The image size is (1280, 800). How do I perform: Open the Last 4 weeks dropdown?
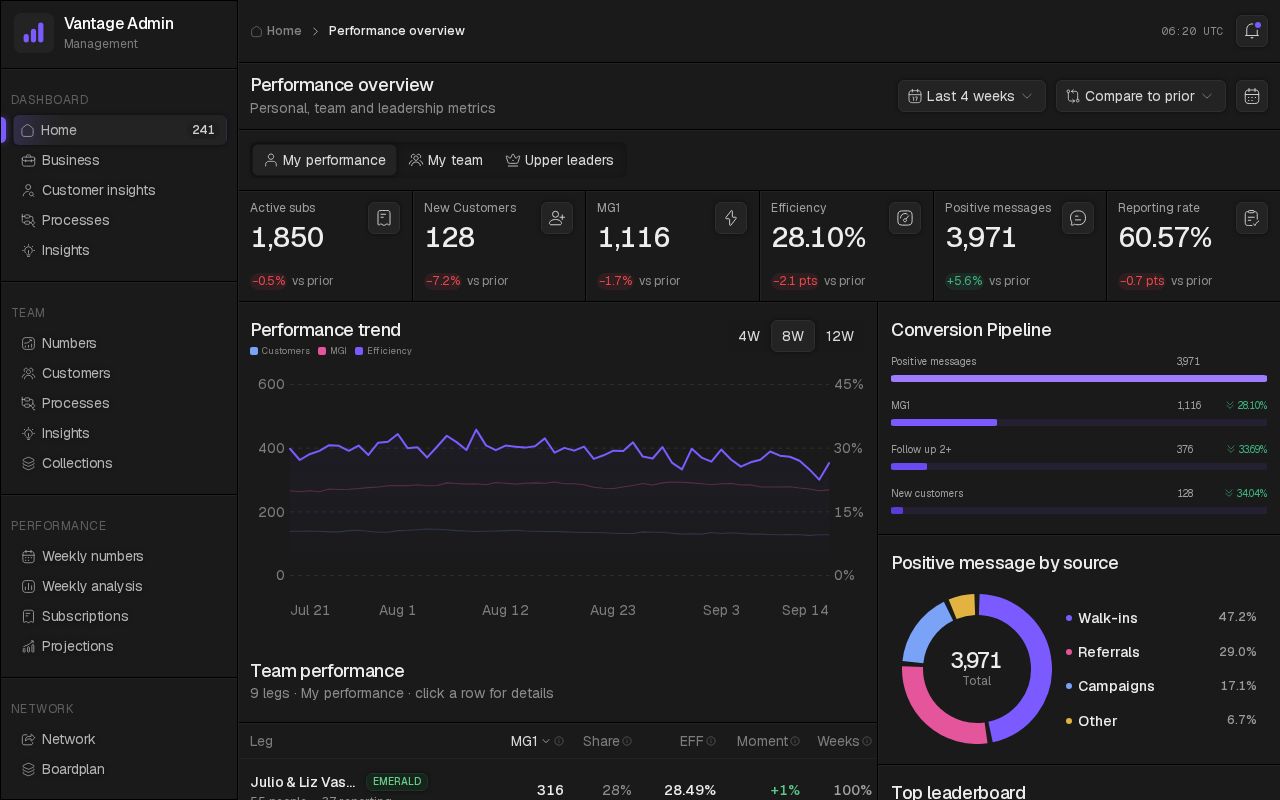click(972, 96)
